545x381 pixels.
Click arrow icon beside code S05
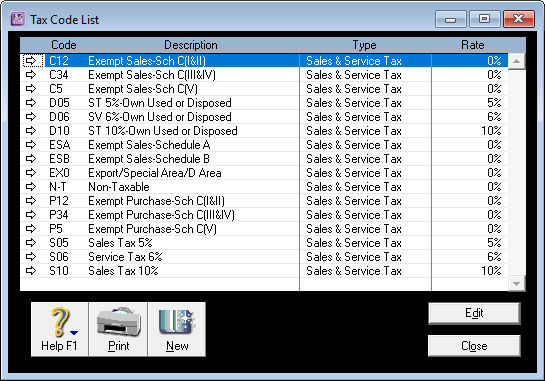(31, 243)
